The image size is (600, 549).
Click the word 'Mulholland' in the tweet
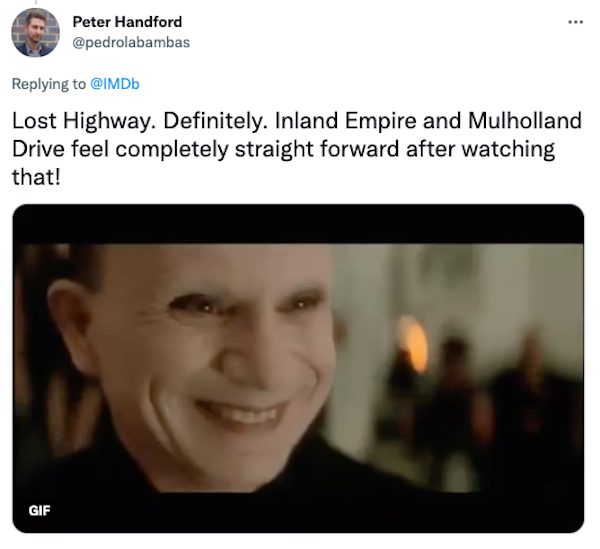[x=525, y=121]
